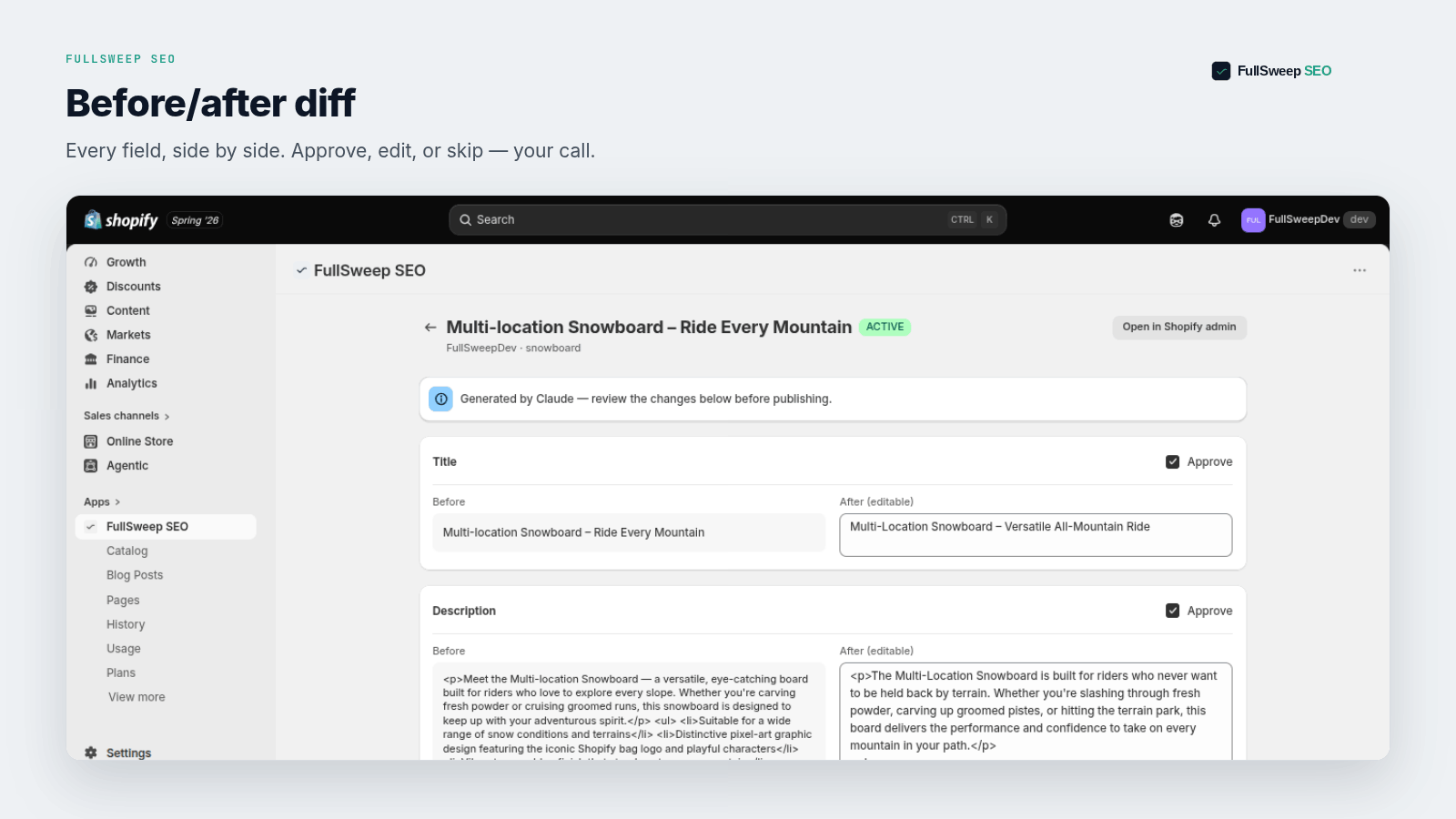This screenshot has height=819, width=1456.
Task: Open the notifications bell
Action: [1214, 220]
